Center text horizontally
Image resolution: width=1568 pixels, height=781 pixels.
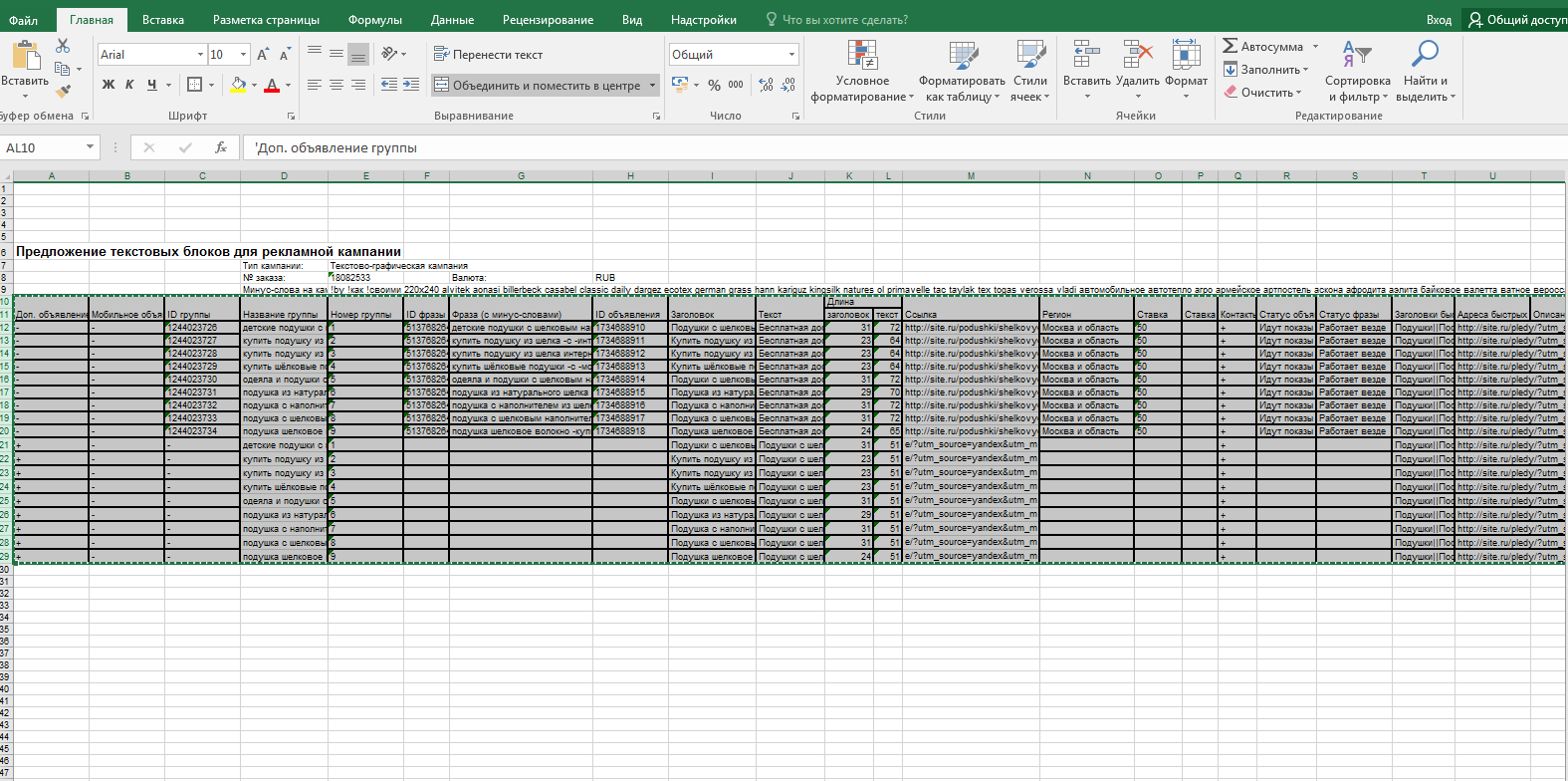click(x=336, y=85)
